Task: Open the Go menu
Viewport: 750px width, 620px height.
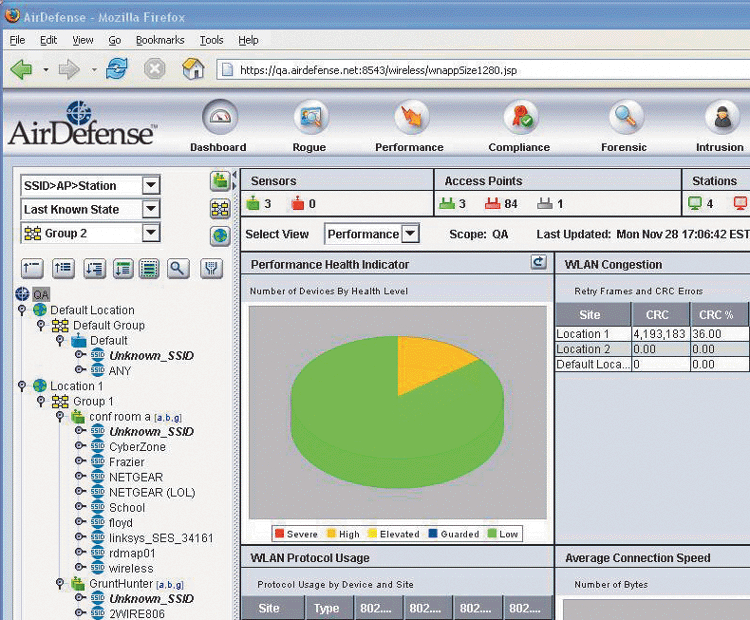Action: click(115, 40)
